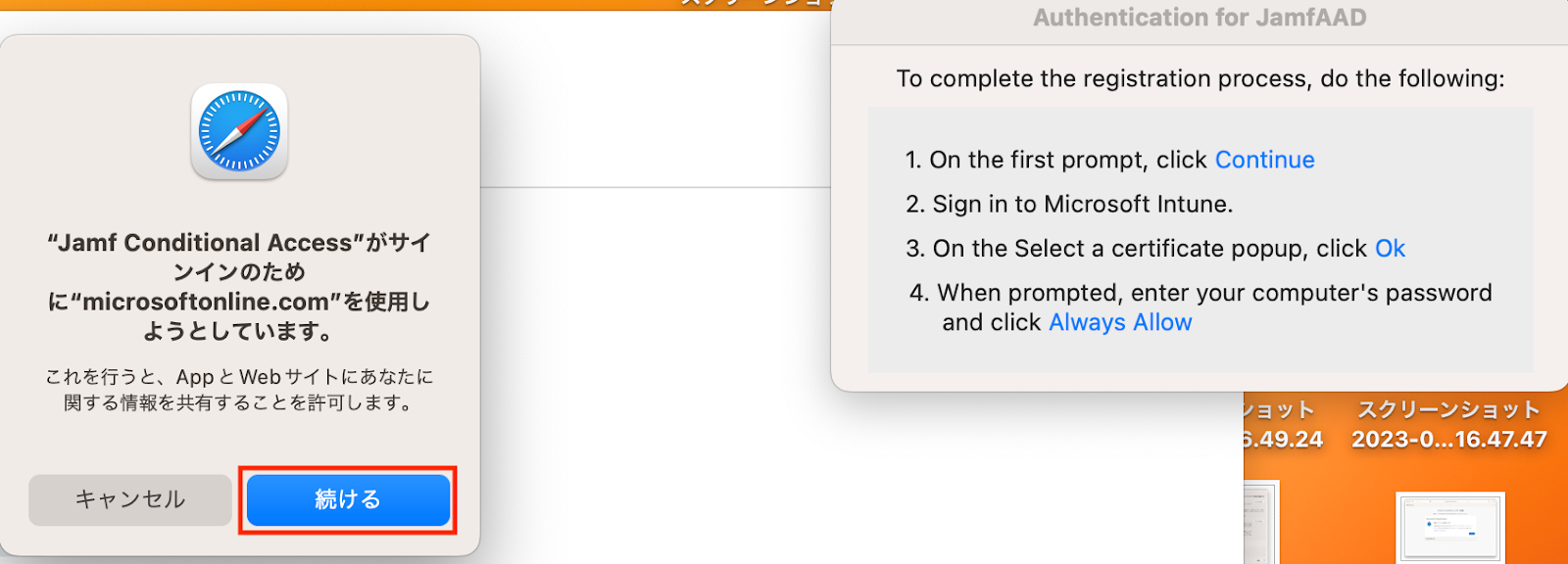The width and height of the screenshot is (1568, 564).
Task: Select the screenshot 16.47.47 file thumbnail
Action: click(1449, 527)
